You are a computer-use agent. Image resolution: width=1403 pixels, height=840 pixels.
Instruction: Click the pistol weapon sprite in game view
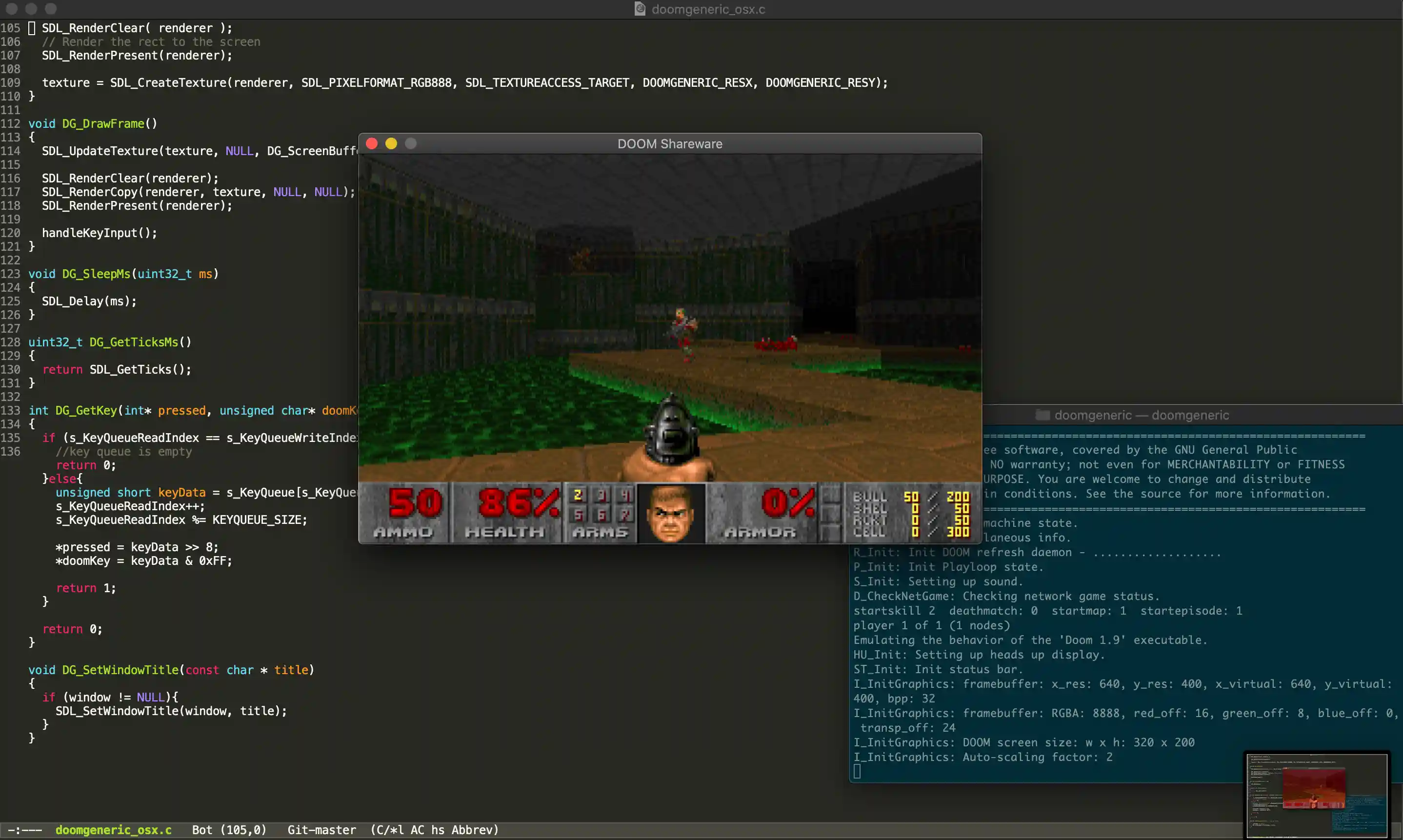pos(672,434)
